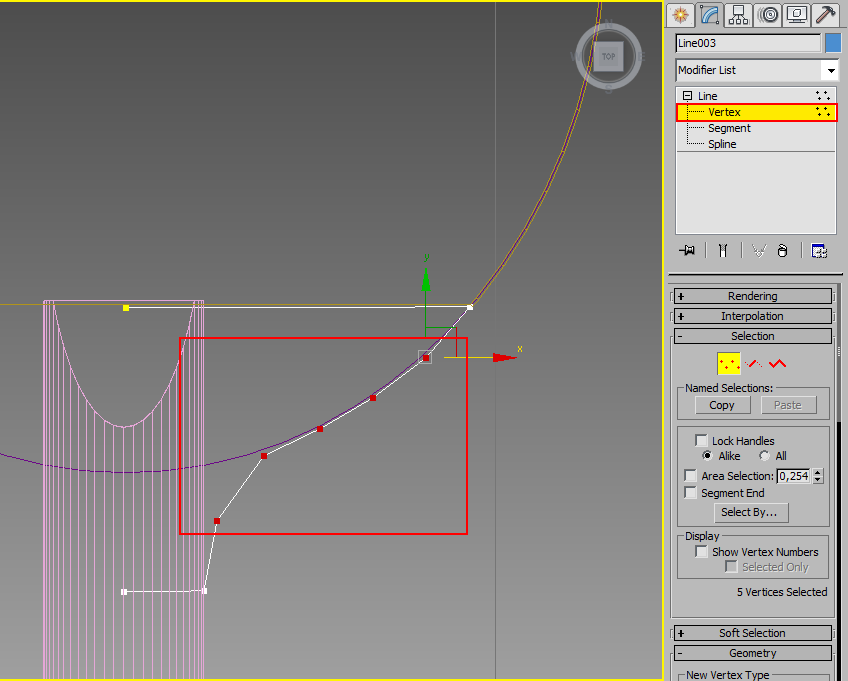The width and height of the screenshot is (848, 681).
Task: Click the yellow vertex on the horizontal line
Action: [x=126, y=308]
